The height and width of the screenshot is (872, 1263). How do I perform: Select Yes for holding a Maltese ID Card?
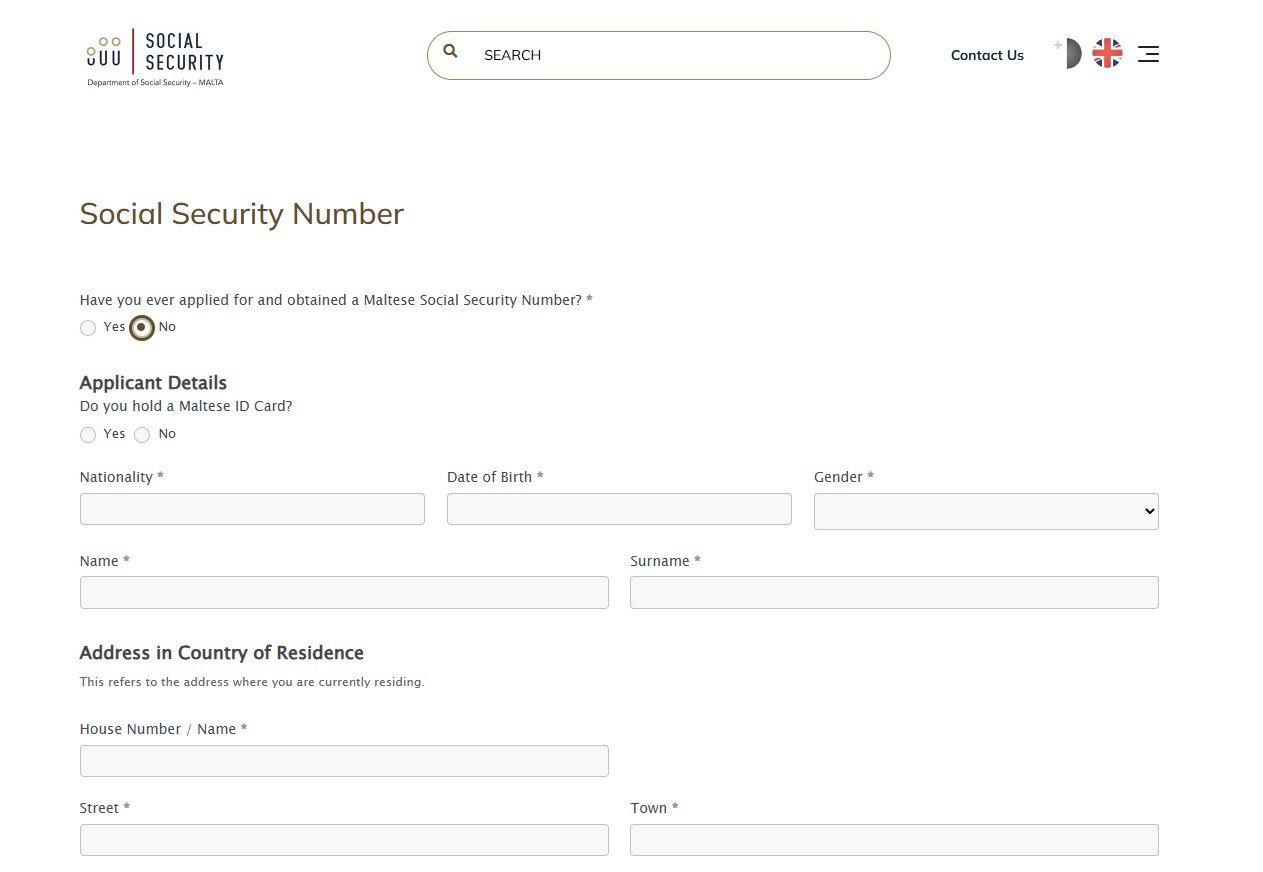point(88,434)
